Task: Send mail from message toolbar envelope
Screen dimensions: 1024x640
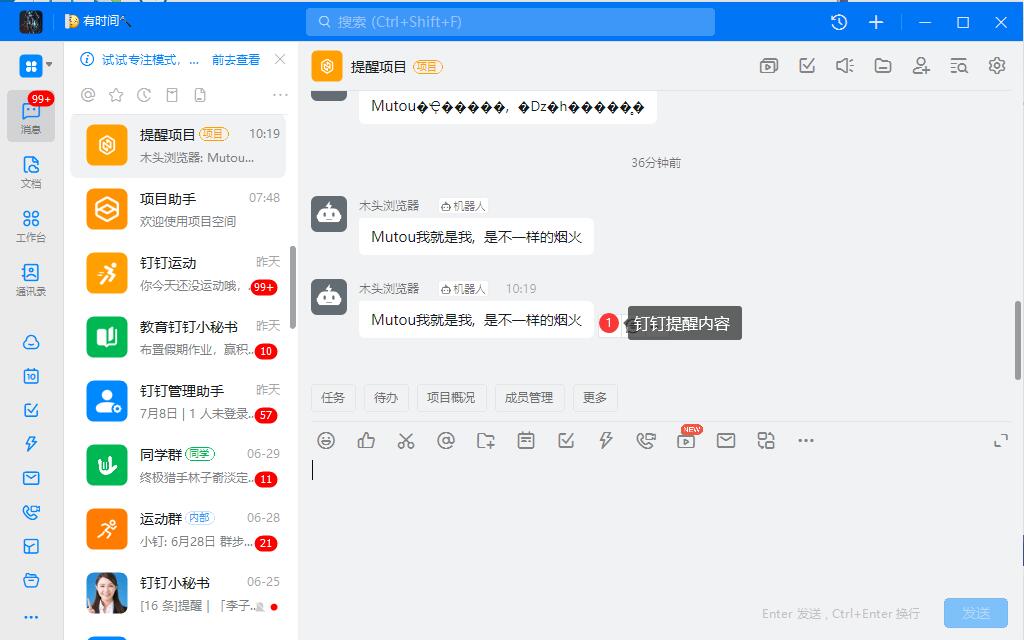Action: [x=726, y=441]
